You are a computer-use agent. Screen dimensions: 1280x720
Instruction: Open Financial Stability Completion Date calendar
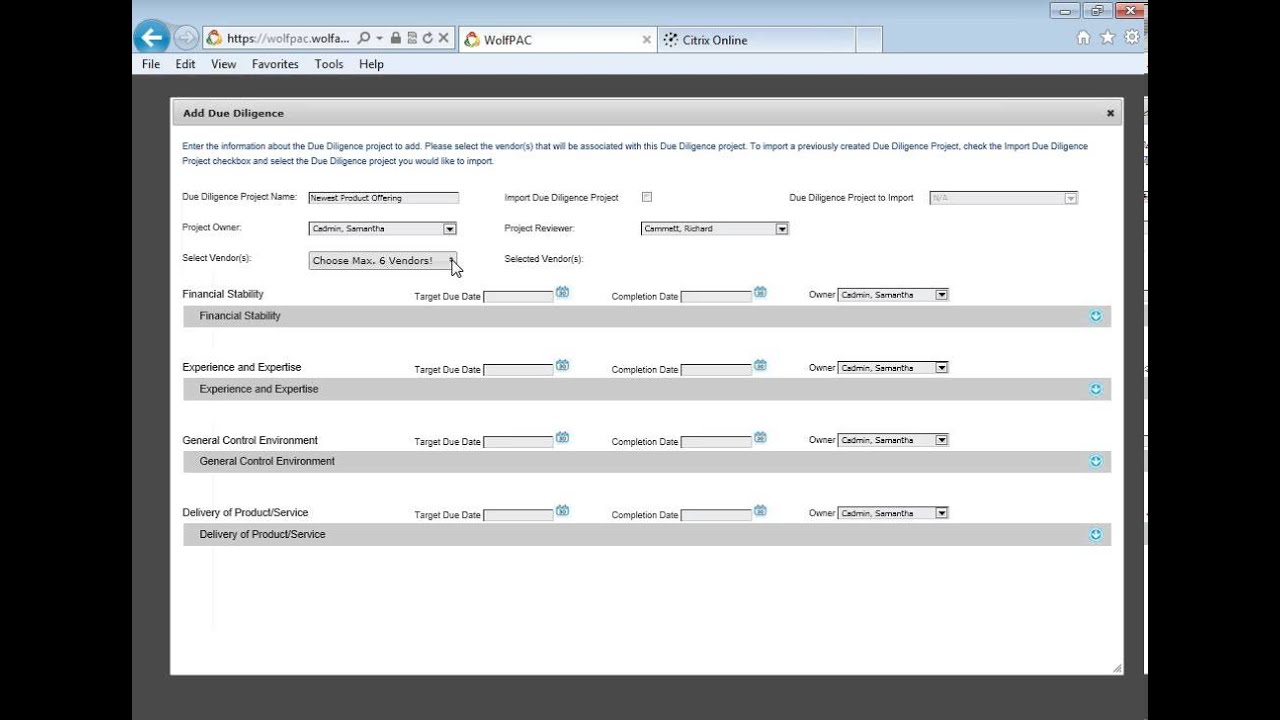coord(760,292)
